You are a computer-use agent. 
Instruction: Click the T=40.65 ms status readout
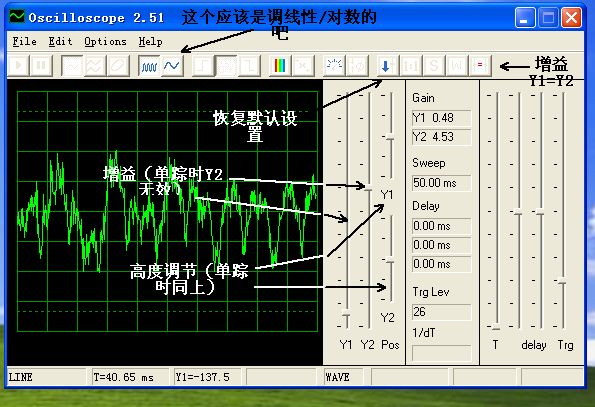[130, 377]
